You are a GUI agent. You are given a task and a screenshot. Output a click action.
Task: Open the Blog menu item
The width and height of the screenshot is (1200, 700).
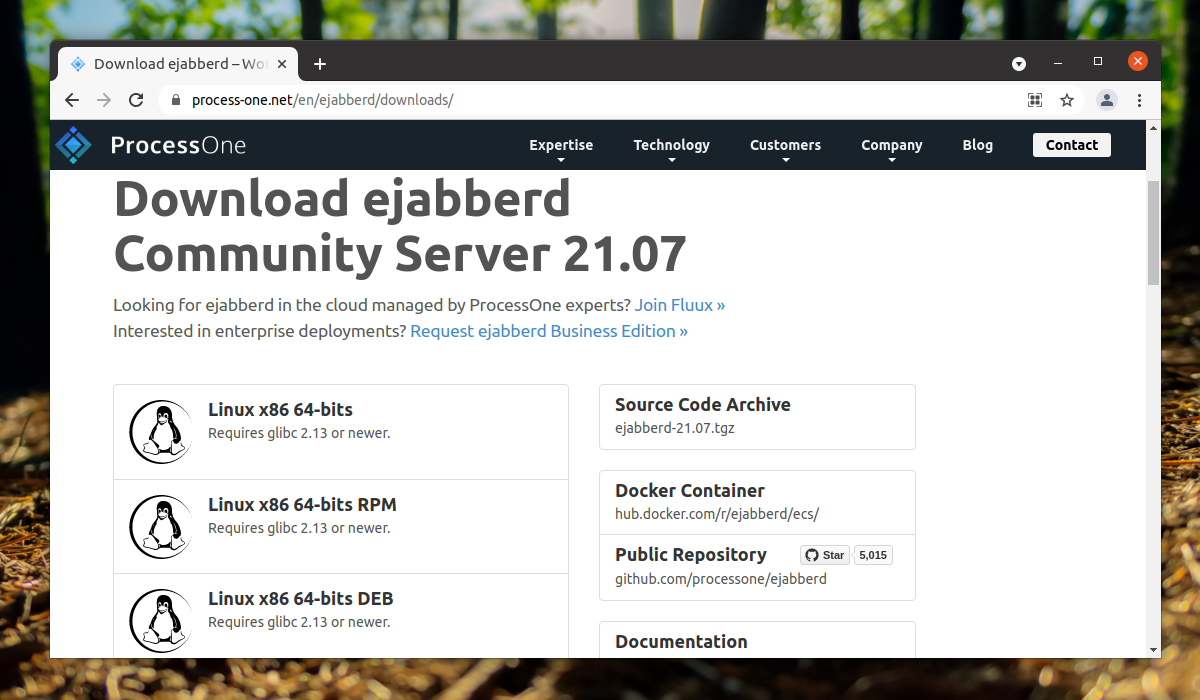[977, 145]
